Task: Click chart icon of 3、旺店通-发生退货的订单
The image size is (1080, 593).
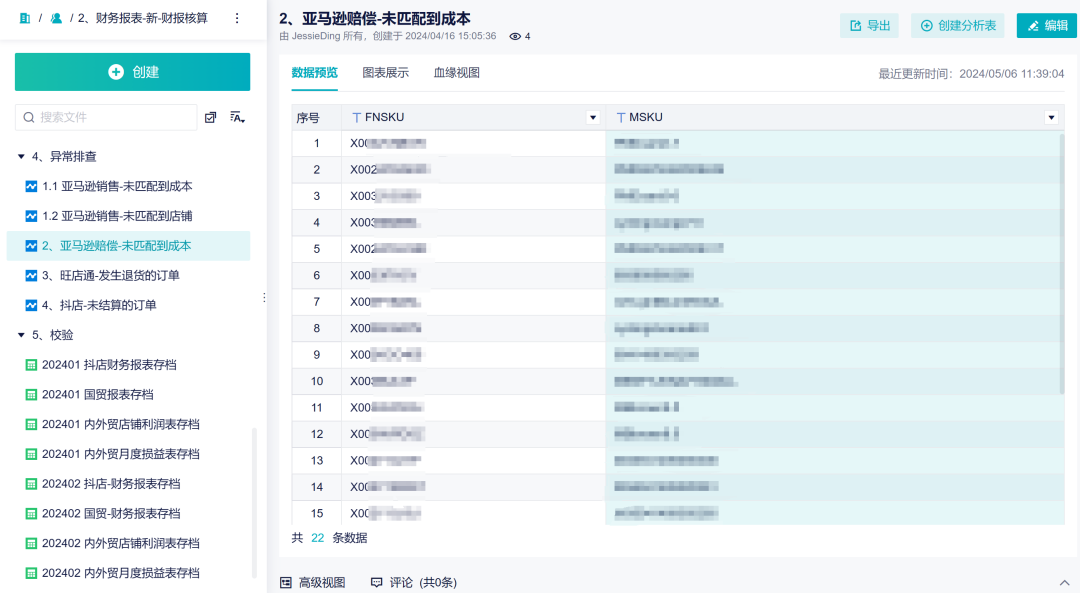Action: point(31,275)
